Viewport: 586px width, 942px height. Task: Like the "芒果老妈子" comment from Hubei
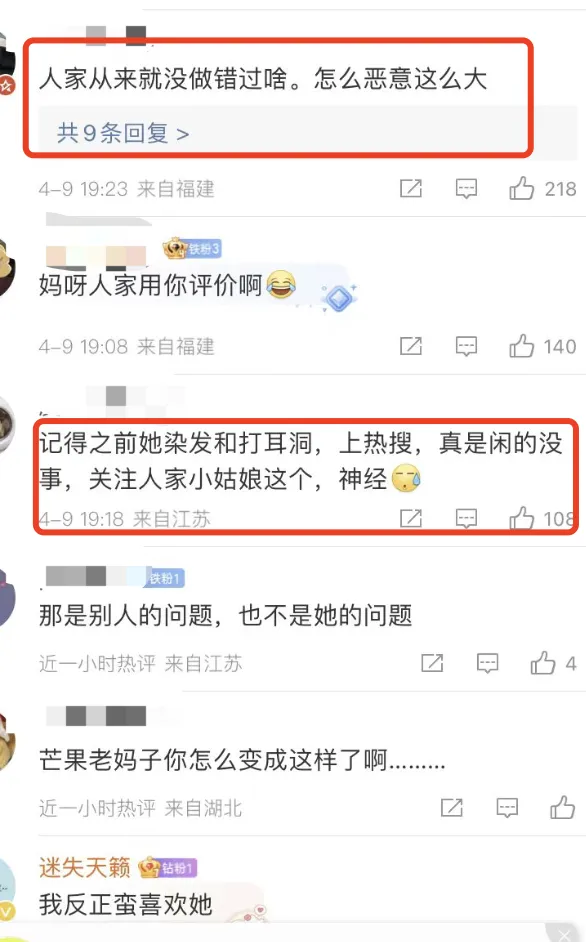tap(563, 807)
